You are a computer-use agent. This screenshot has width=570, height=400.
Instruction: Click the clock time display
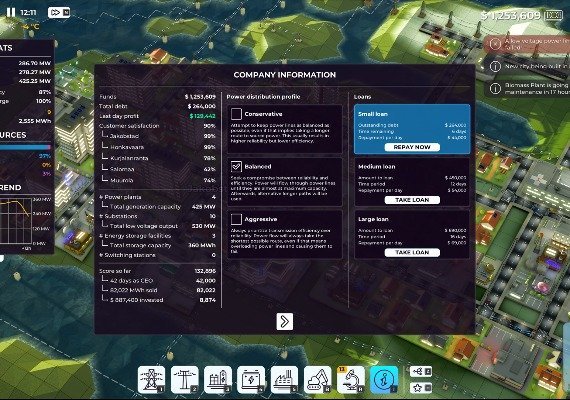pyautogui.click(x=28, y=13)
